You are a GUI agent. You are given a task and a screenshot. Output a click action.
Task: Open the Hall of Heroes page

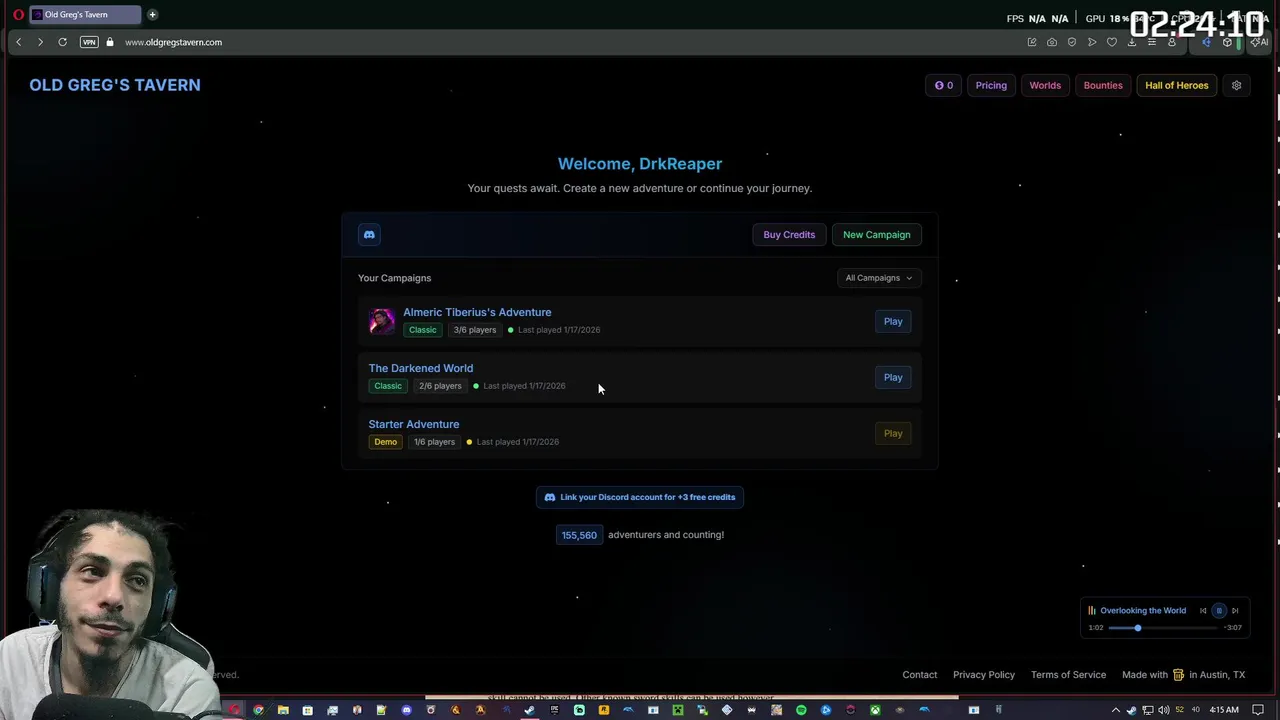(1176, 85)
